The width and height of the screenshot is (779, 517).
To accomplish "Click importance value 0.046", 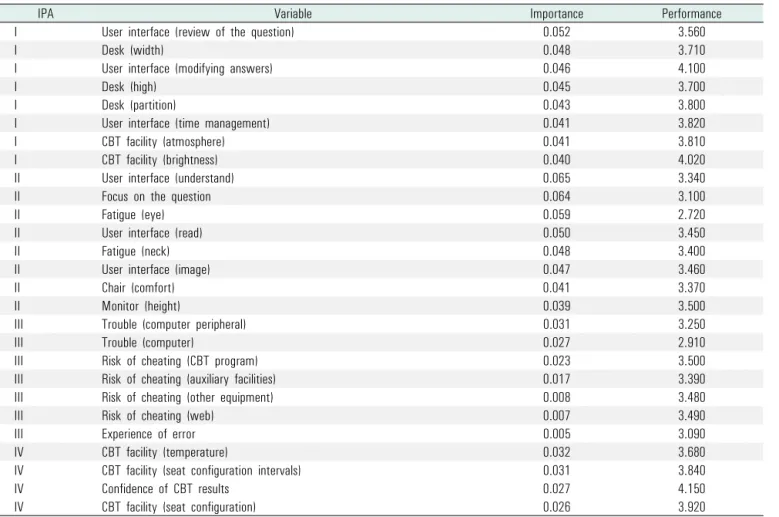I will coord(556,69).
